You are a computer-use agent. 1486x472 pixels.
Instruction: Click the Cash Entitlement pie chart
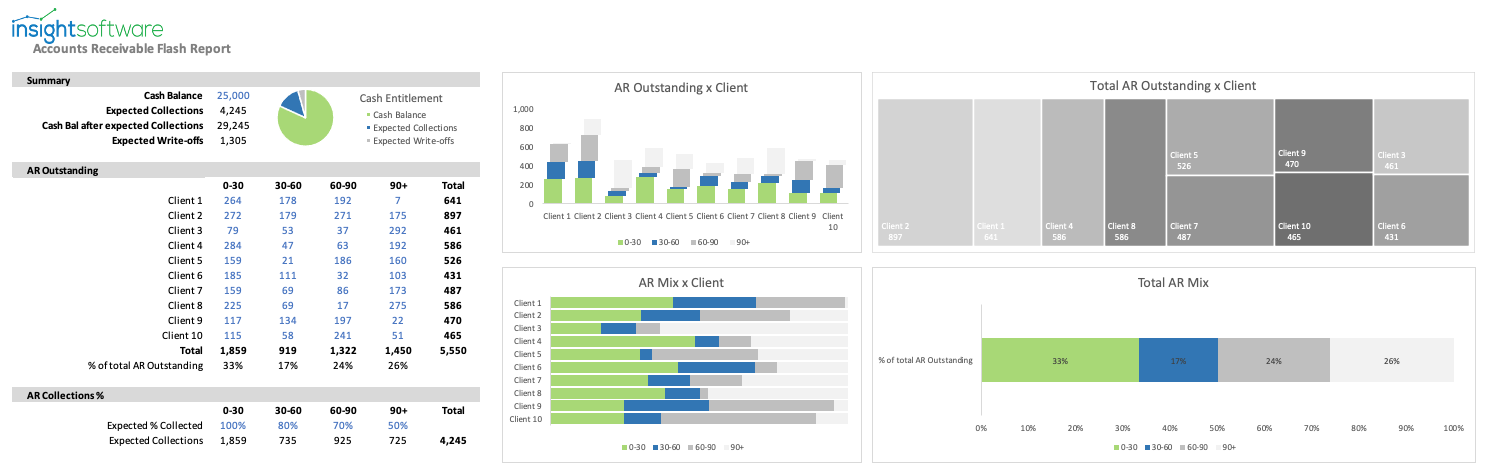point(305,118)
